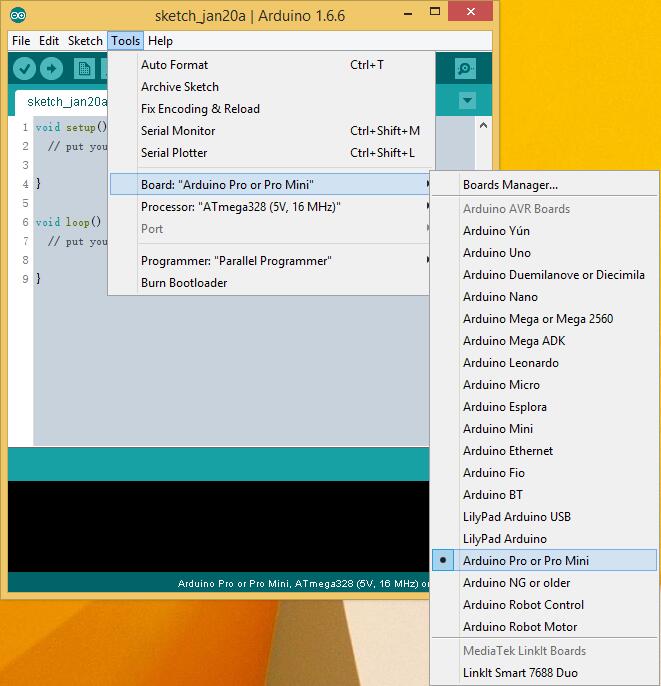Click line 1 'void setup()' code
This screenshot has height=686, width=661.
(x=71, y=127)
